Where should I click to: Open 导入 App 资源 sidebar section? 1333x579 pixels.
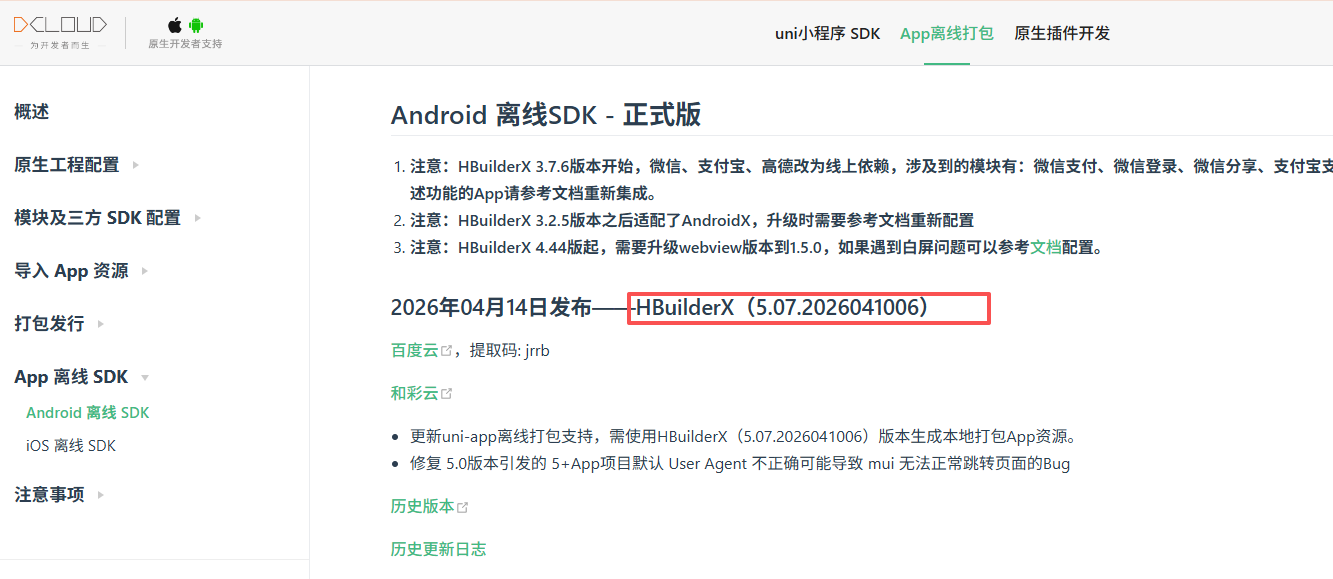(71, 271)
